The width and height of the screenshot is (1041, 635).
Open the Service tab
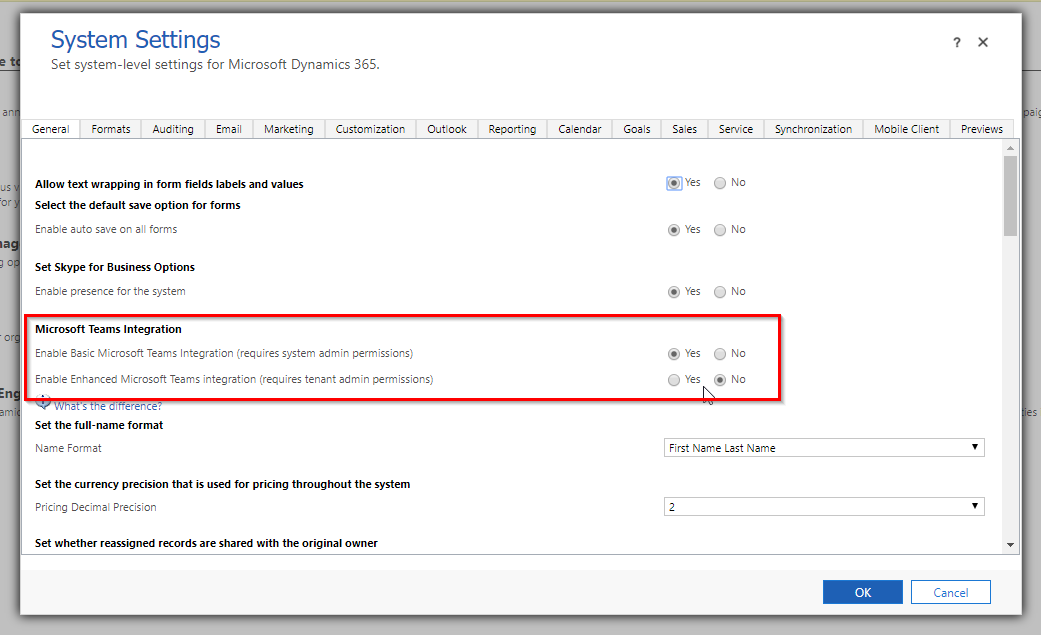(x=736, y=129)
